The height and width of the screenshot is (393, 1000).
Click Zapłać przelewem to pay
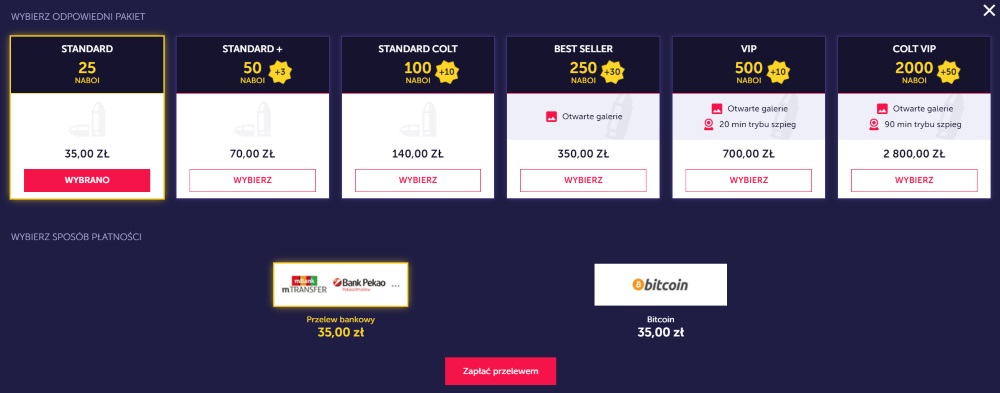point(500,371)
